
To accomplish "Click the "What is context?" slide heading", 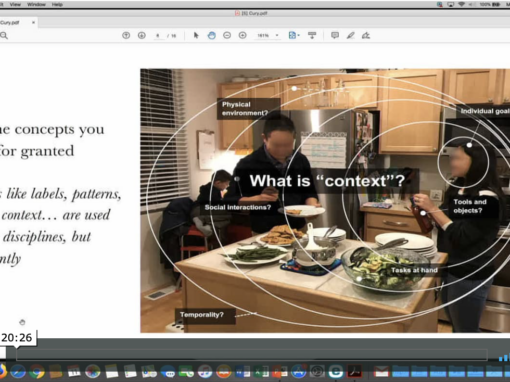I will [327, 181].
